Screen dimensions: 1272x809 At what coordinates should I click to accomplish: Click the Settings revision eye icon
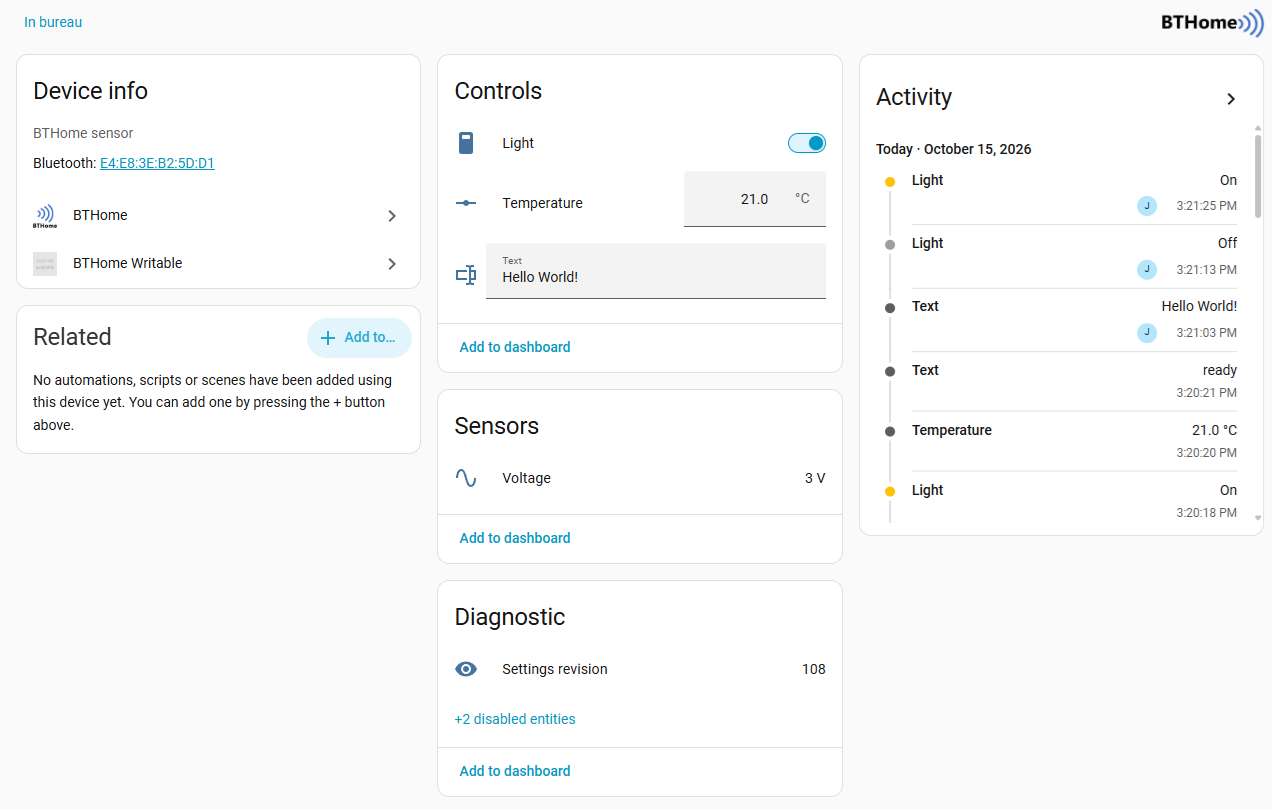pos(466,669)
